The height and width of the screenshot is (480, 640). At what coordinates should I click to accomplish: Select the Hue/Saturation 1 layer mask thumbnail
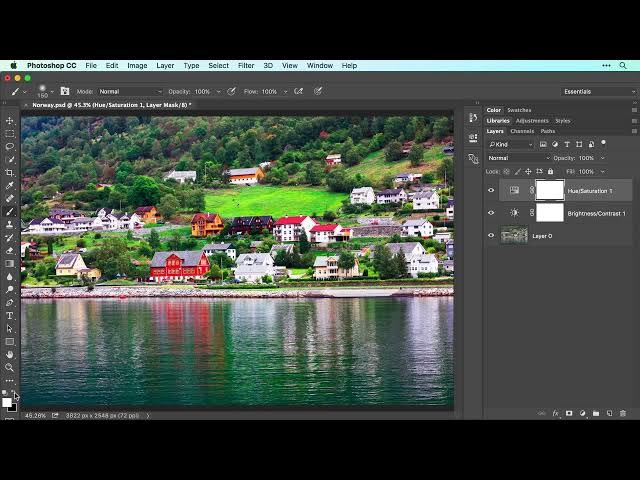550,190
